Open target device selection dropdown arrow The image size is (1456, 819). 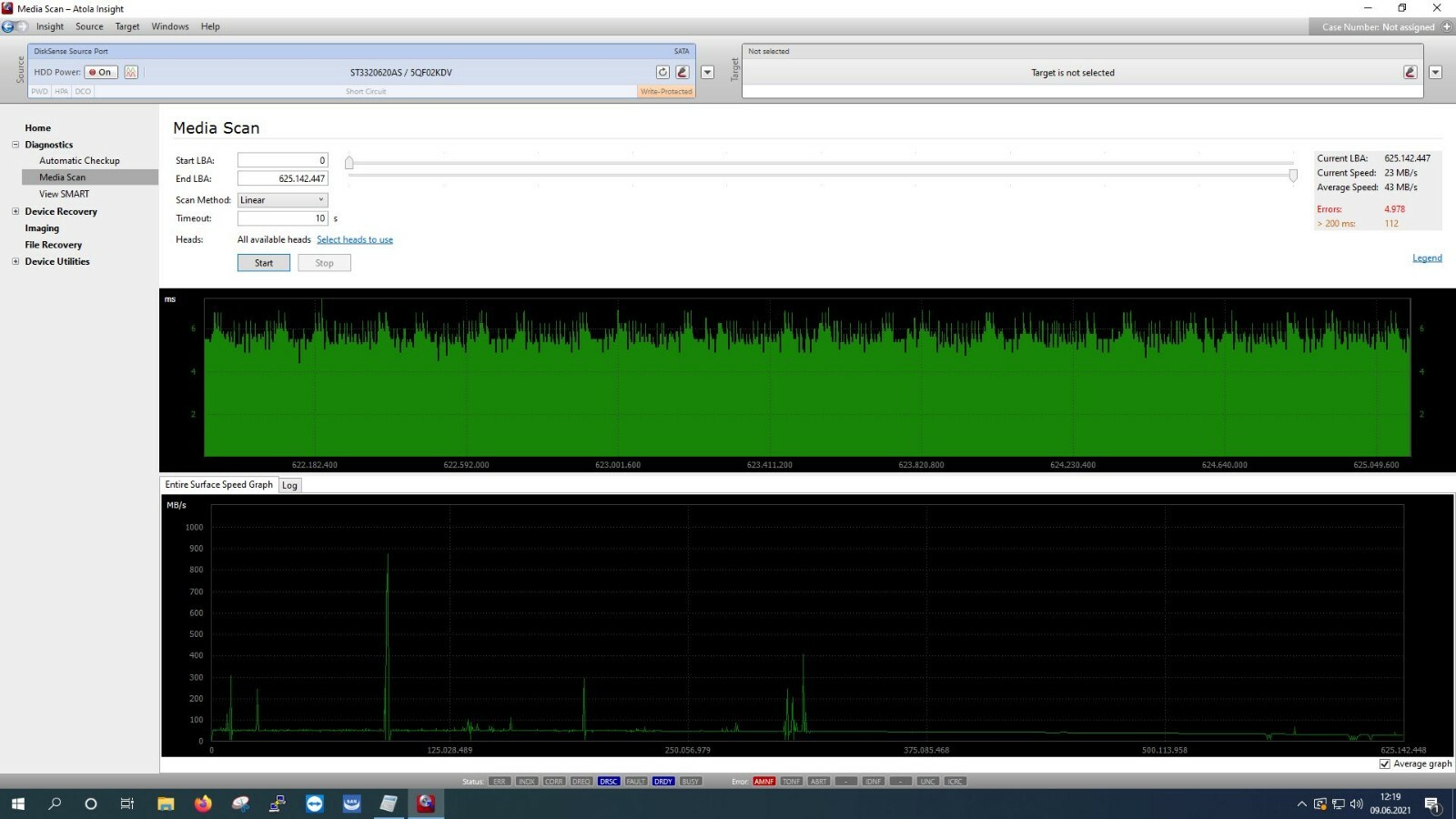(1435, 72)
